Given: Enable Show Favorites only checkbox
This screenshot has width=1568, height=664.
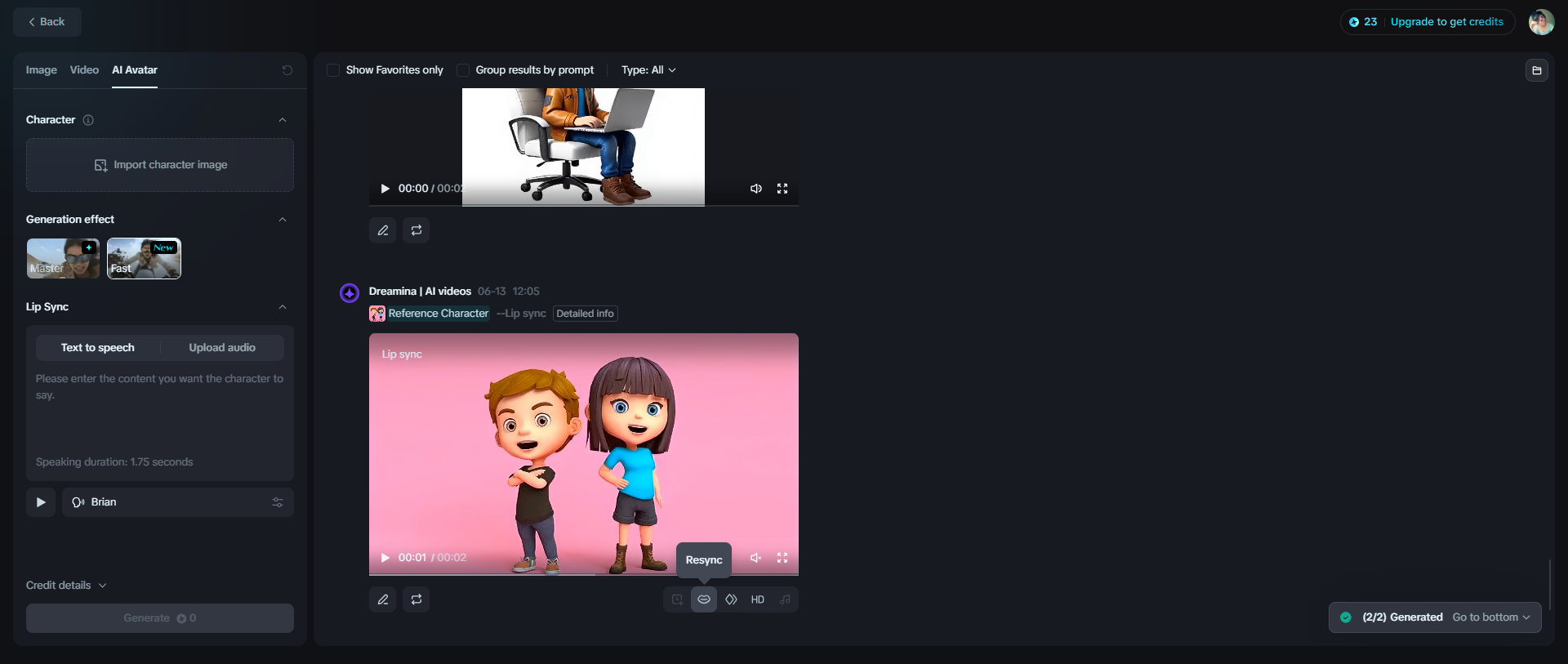Looking at the screenshot, I should [x=333, y=70].
